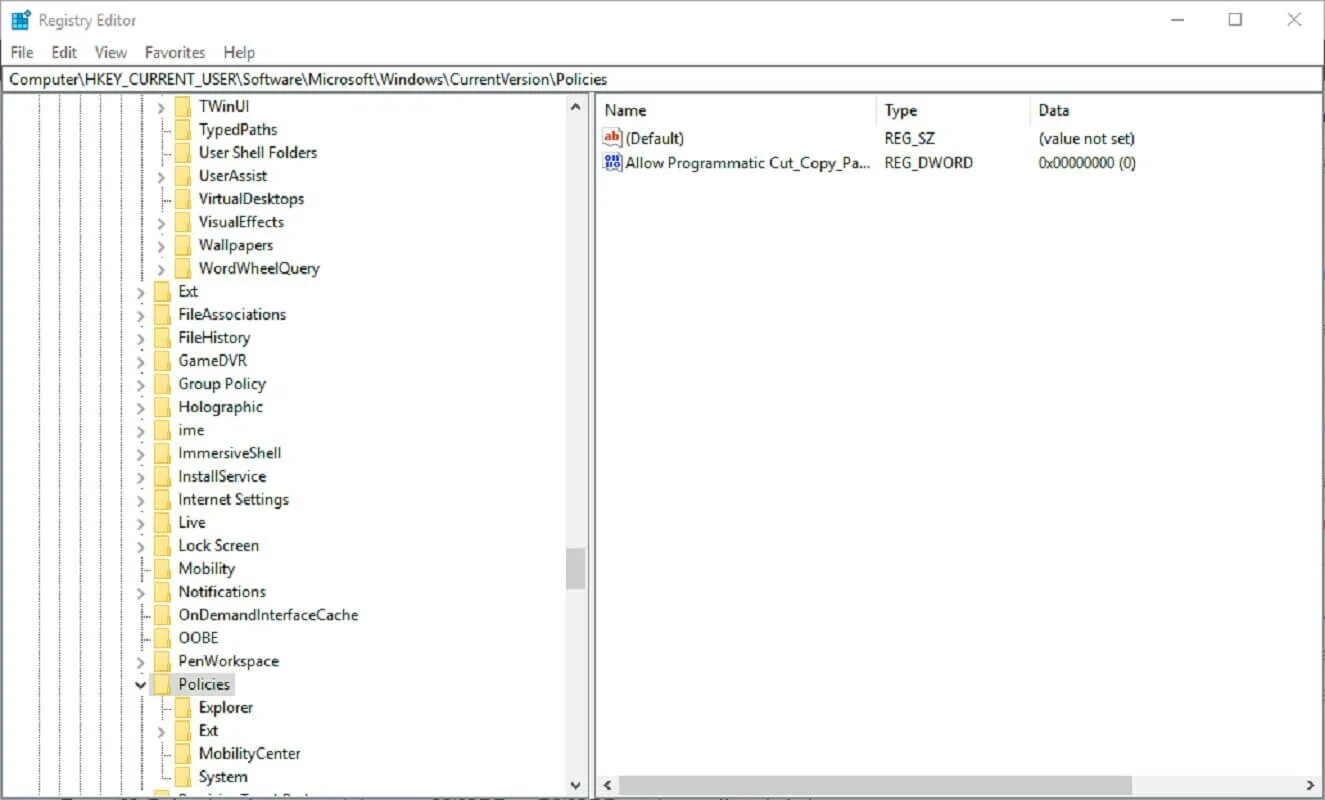Expand the Internet Settings key
1325x800 pixels.
[x=141, y=500]
